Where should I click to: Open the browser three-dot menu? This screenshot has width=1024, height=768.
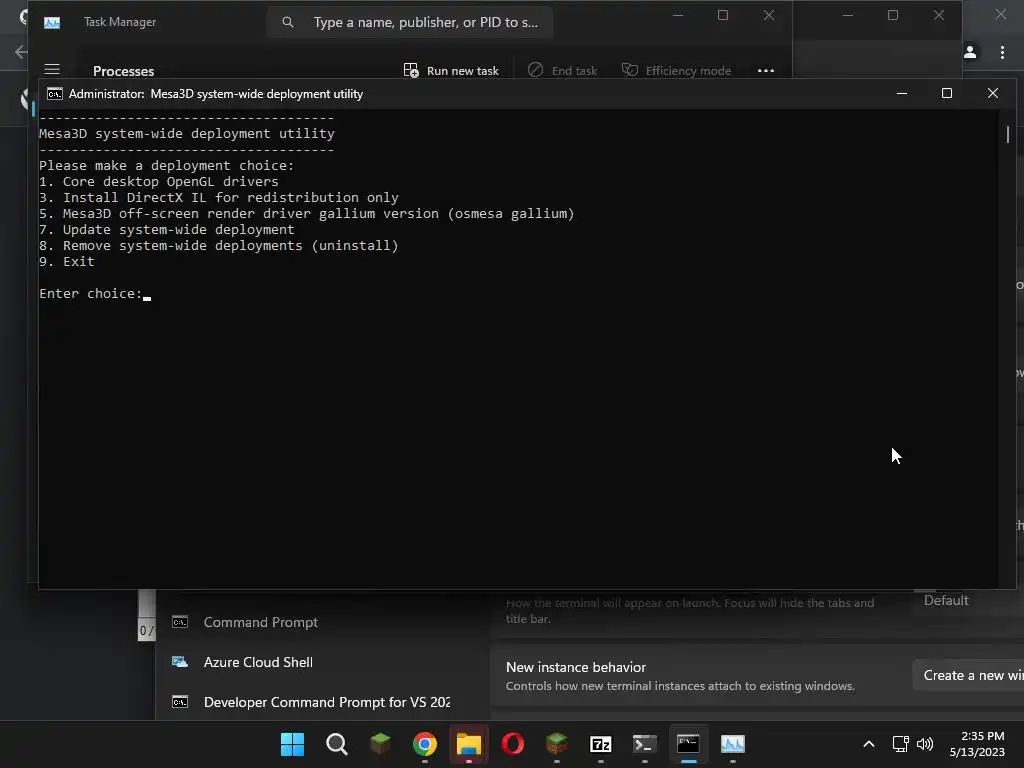(x=1002, y=52)
